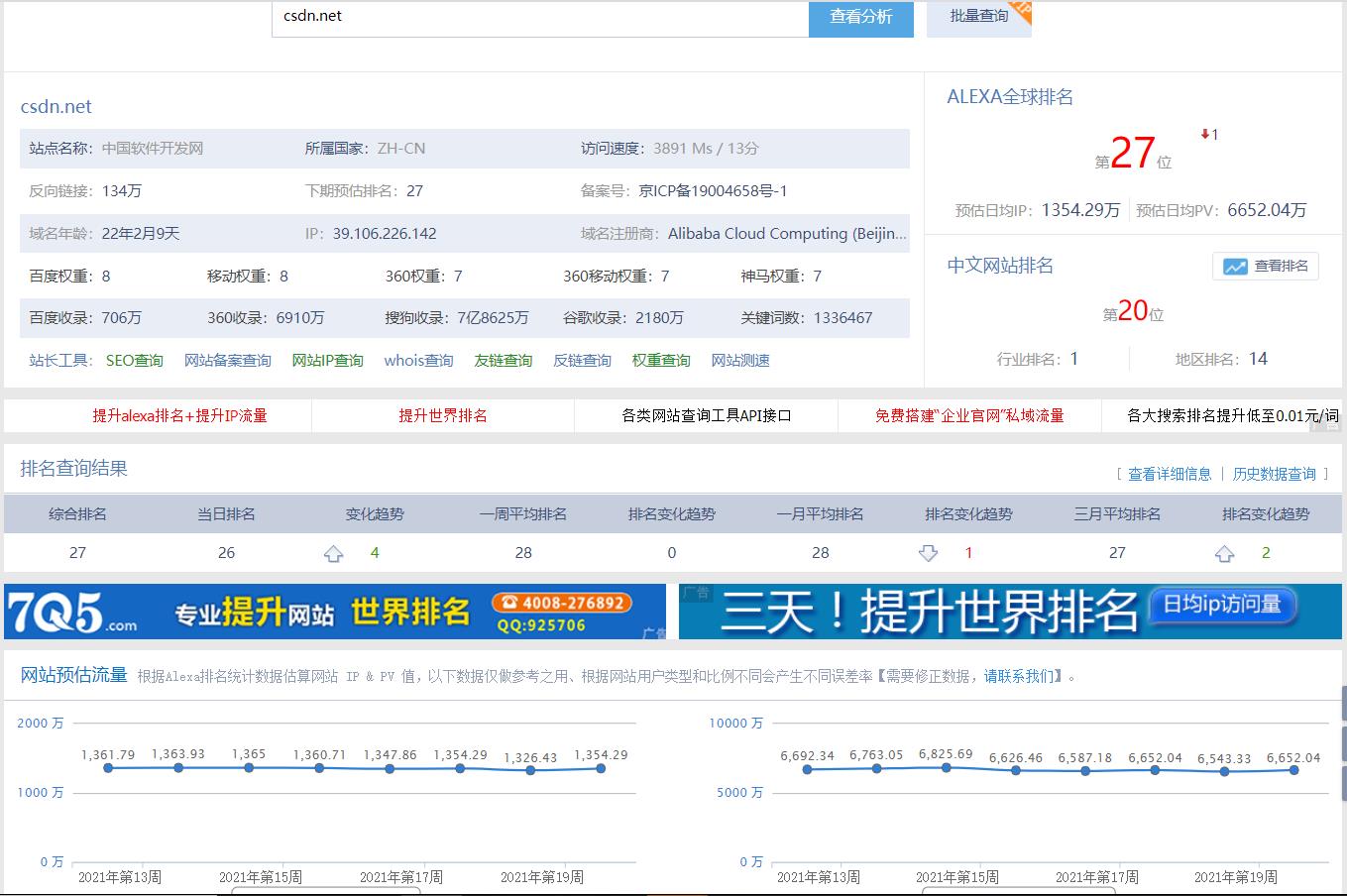Click the 批量查询 button

[x=979, y=18]
